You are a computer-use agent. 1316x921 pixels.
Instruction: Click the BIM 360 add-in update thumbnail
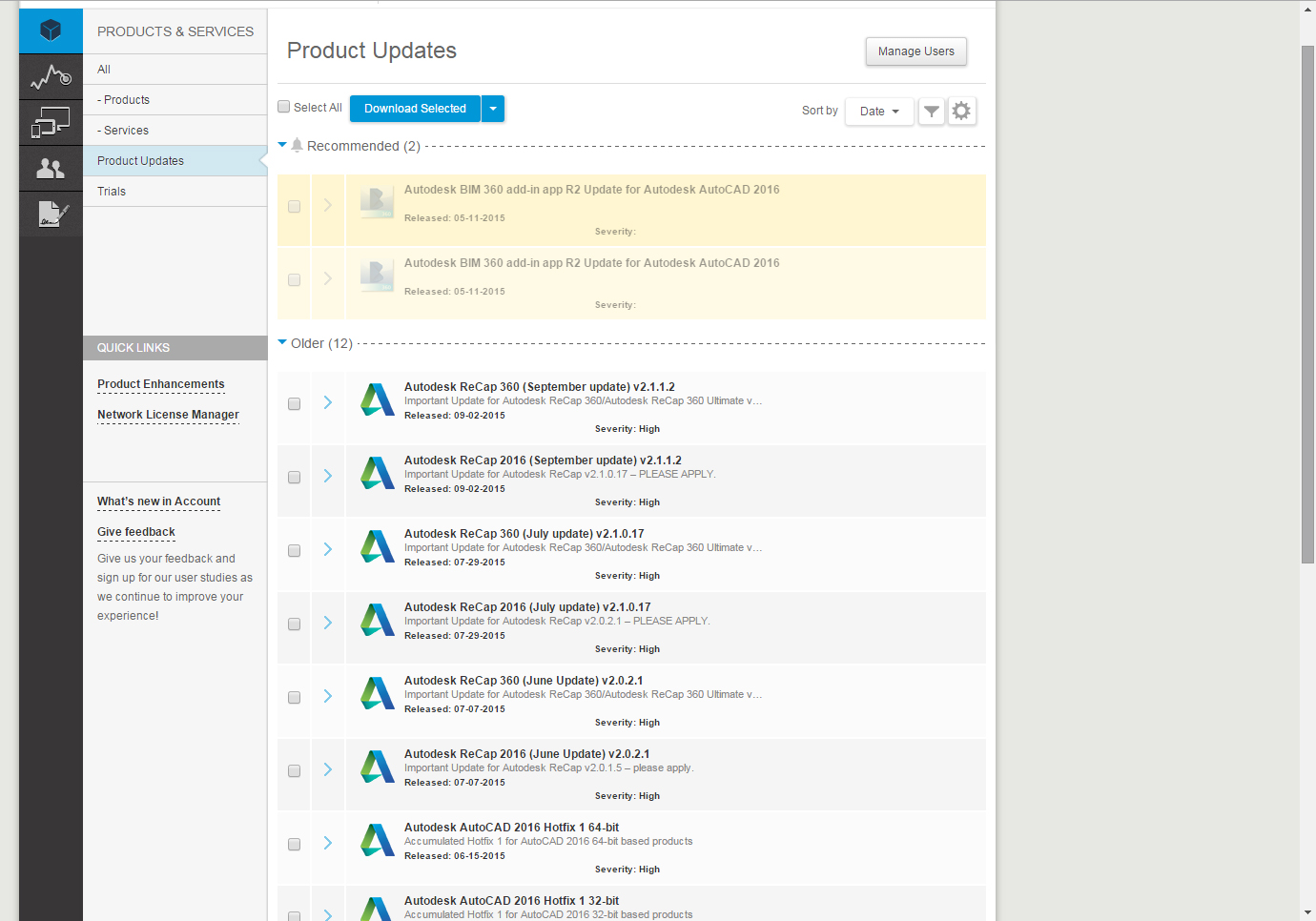tap(377, 200)
